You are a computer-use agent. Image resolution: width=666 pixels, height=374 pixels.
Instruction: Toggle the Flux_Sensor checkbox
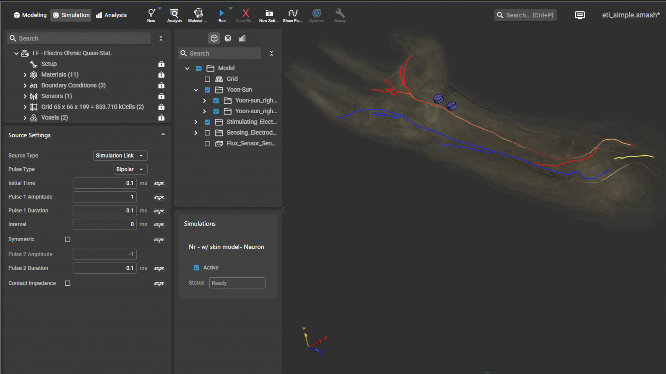coord(207,143)
